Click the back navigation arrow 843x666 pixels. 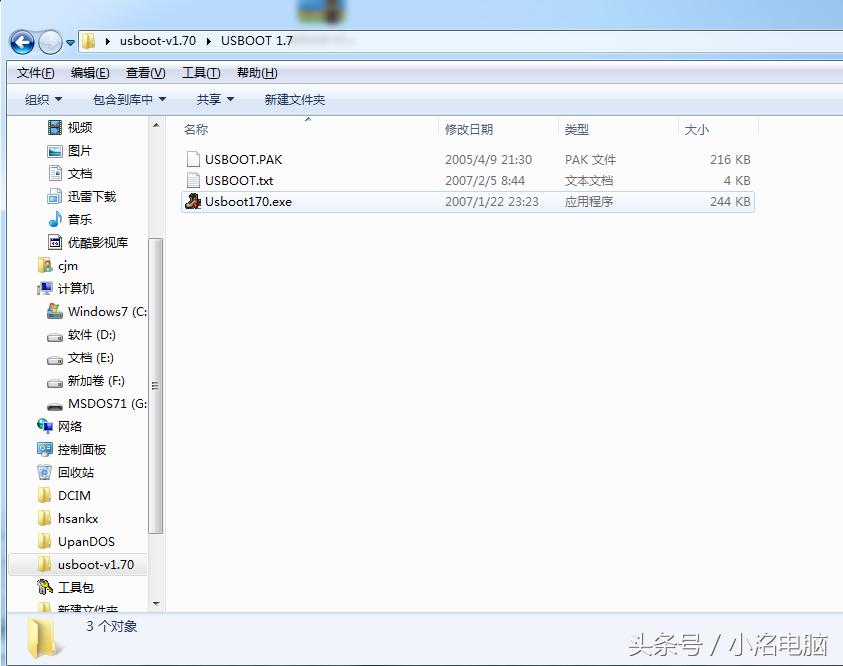(x=21, y=42)
